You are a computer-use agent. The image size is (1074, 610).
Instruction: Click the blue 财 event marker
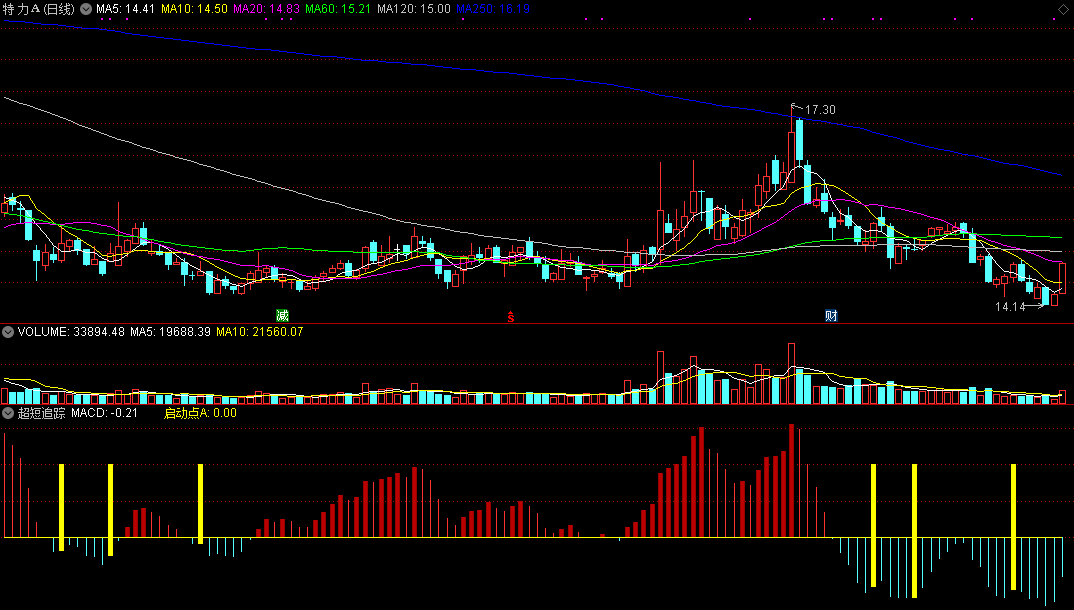[831, 316]
